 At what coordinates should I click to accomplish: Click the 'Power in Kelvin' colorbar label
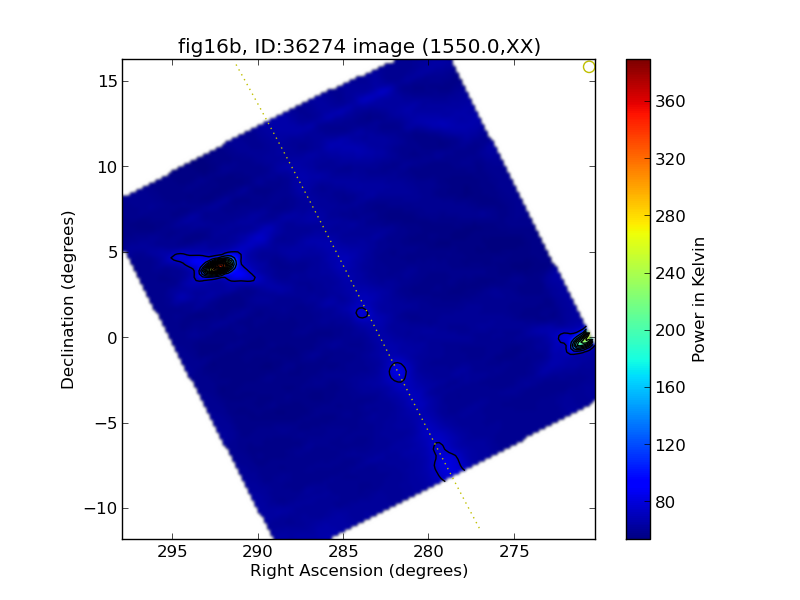(x=698, y=300)
